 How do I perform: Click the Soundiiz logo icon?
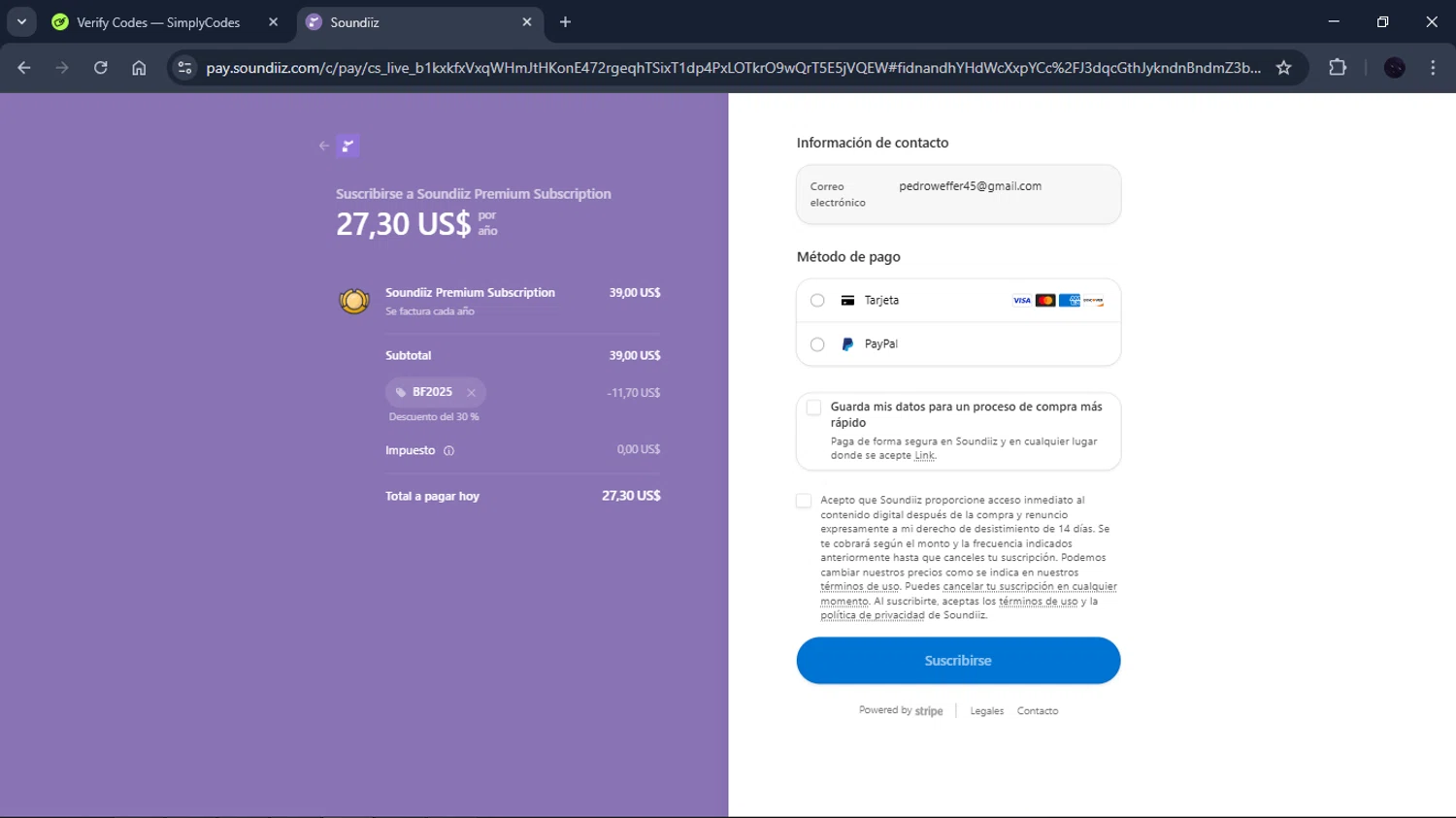[347, 146]
